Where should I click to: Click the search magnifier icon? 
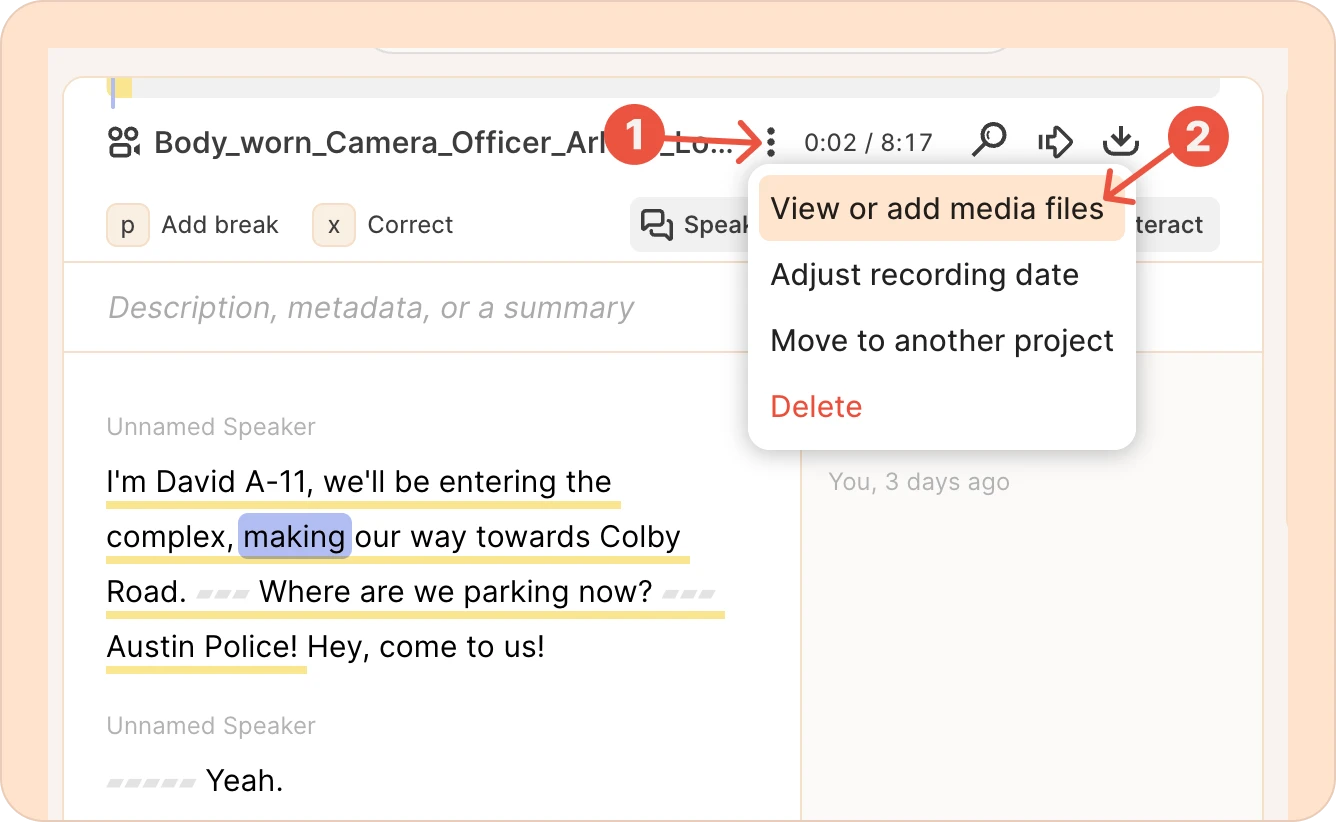point(989,141)
